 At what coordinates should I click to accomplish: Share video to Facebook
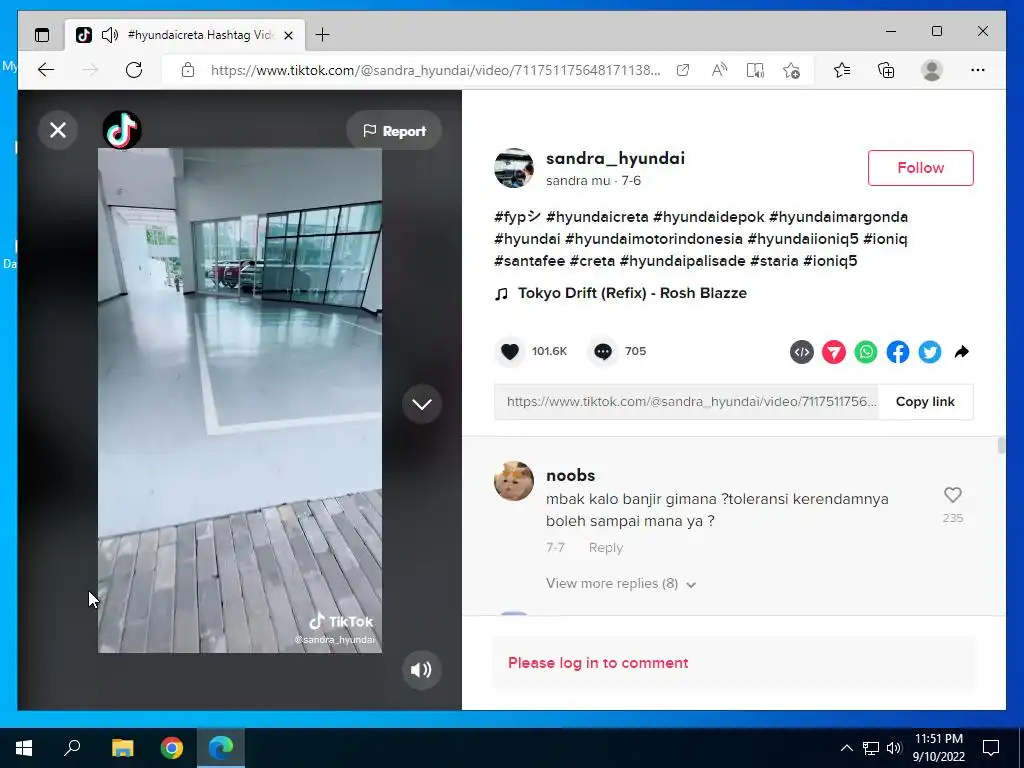point(898,353)
